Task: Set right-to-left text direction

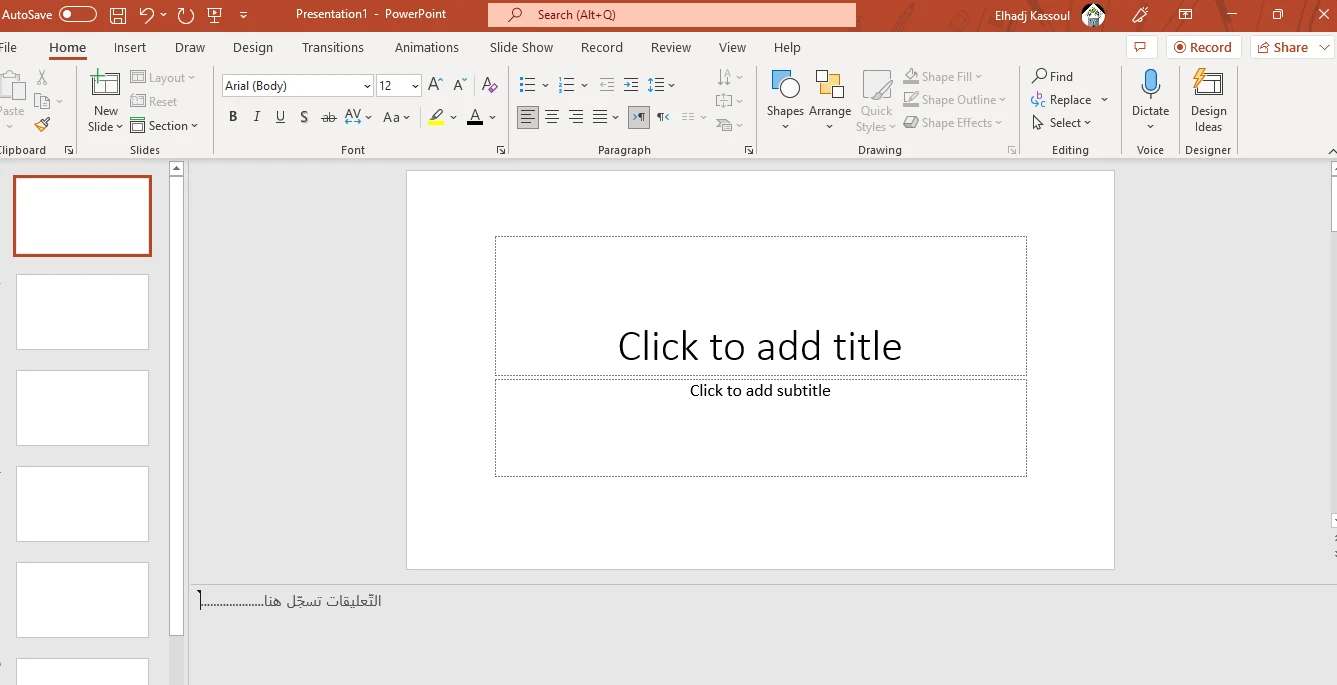Action: pyautogui.click(x=663, y=117)
